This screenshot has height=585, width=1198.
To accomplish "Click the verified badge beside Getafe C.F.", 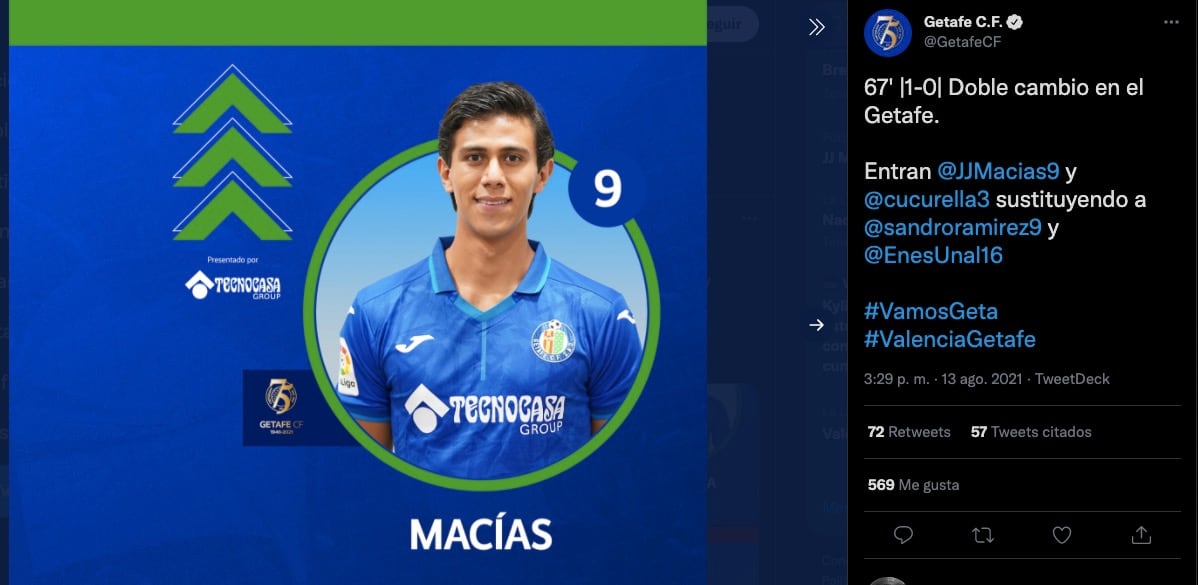I will (x=1015, y=22).
